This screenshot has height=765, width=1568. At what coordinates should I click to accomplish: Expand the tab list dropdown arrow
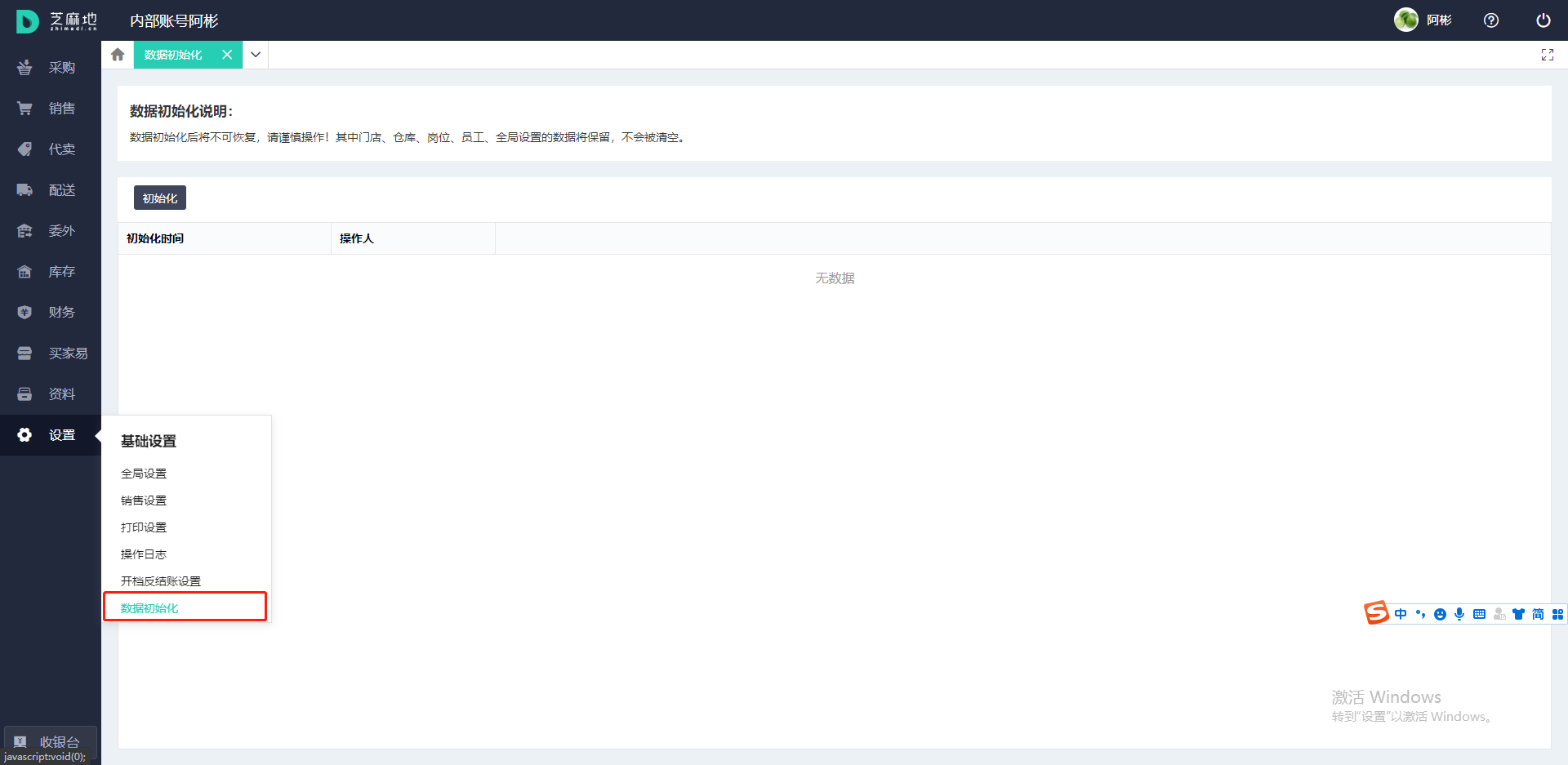coord(256,55)
